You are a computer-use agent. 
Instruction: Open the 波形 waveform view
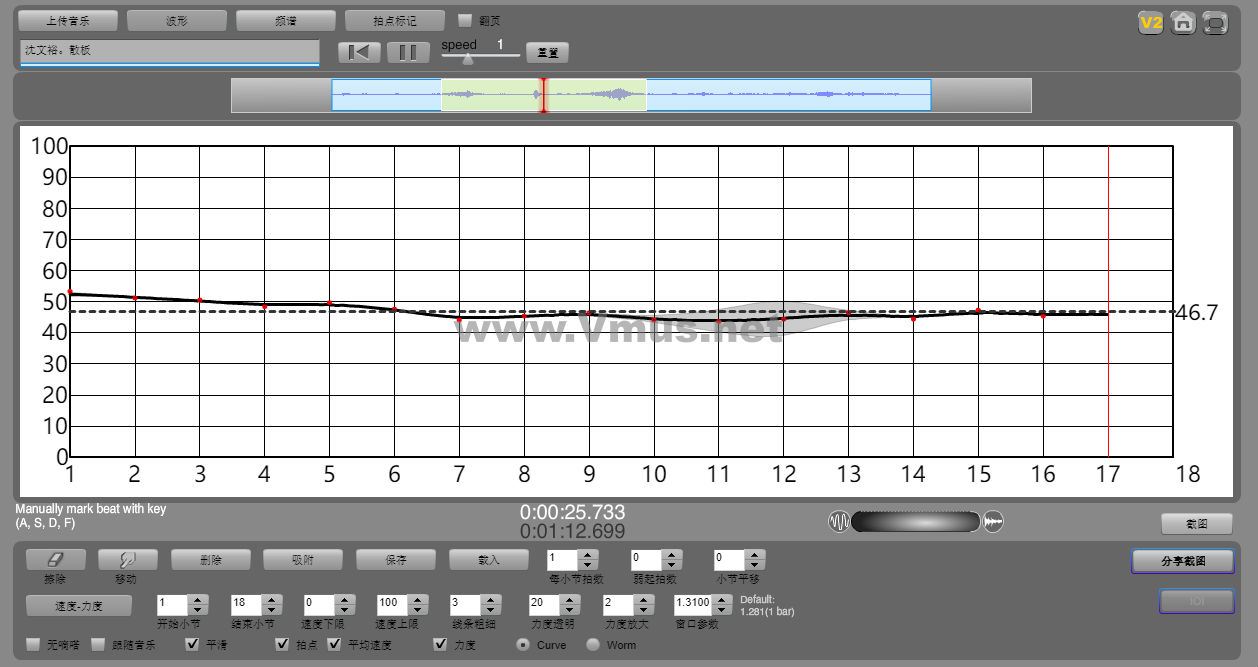point(177,20)
